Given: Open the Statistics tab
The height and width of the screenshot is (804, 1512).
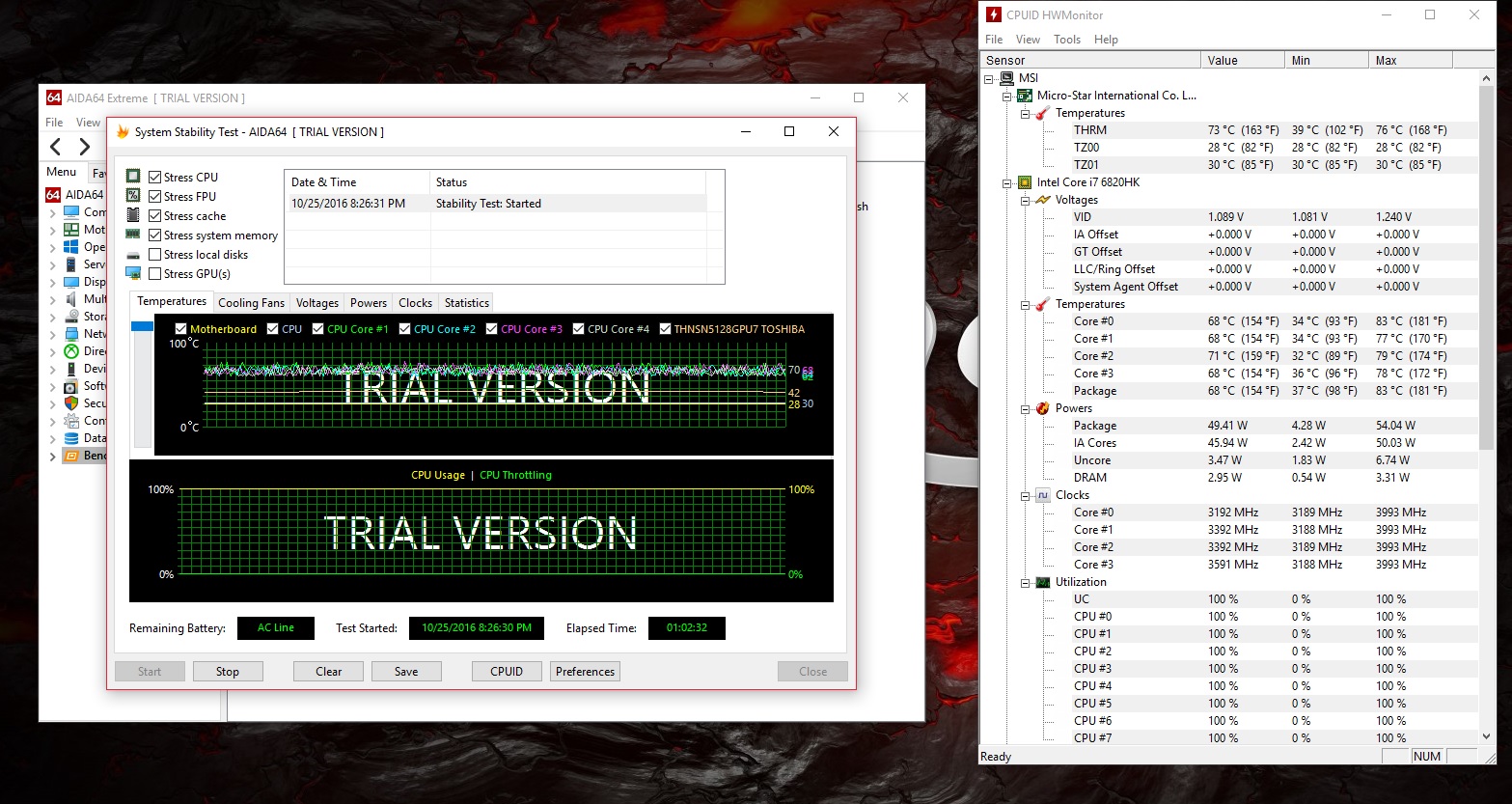Looking at the screenshot, I should [467, 303].
